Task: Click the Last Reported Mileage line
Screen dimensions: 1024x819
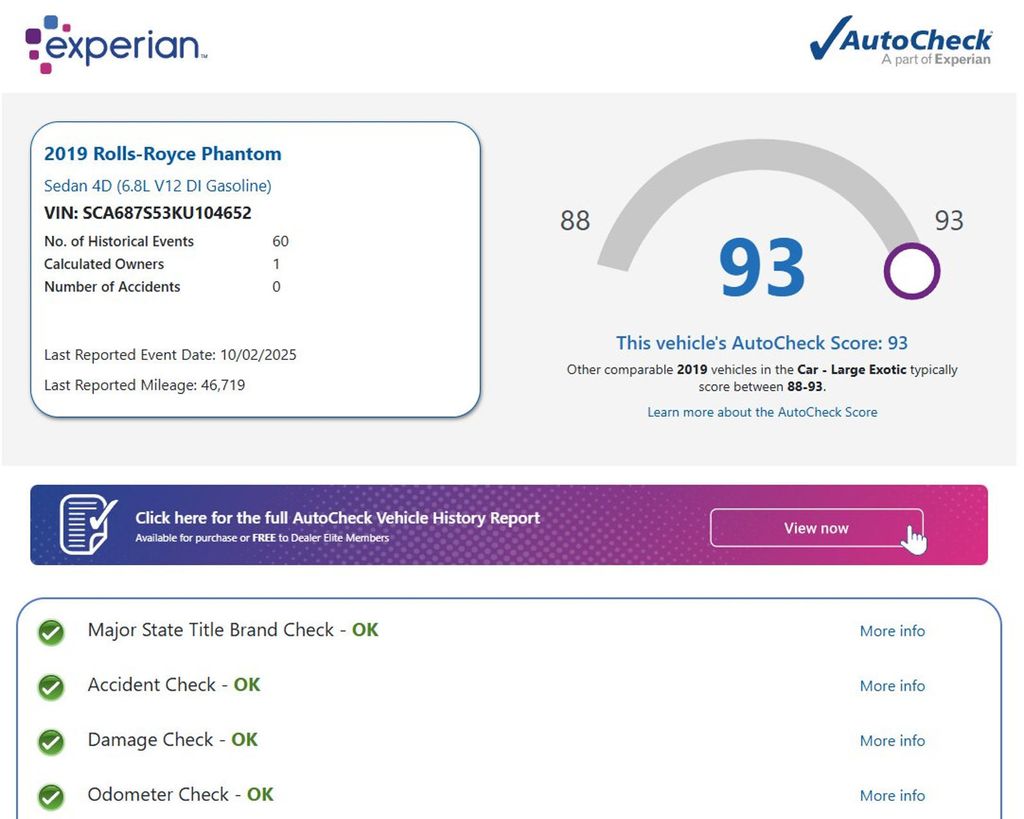Action: [x=145, y=385]
